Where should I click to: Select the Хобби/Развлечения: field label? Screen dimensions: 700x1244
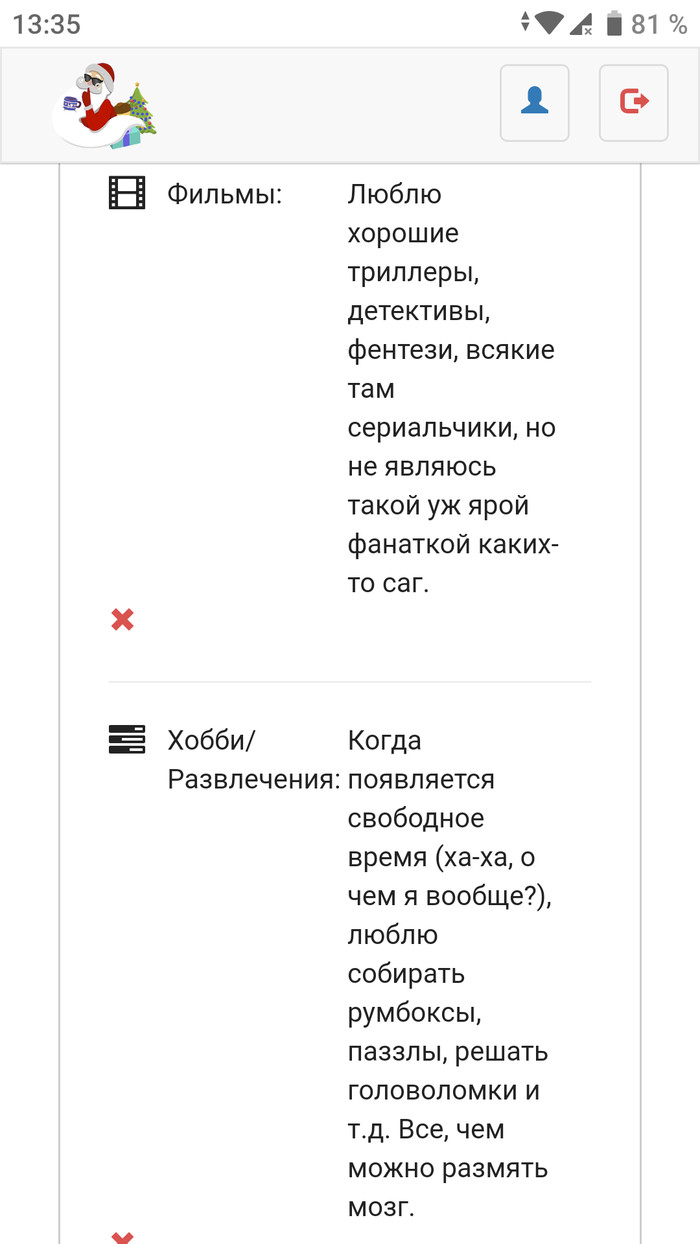(253, 760)
